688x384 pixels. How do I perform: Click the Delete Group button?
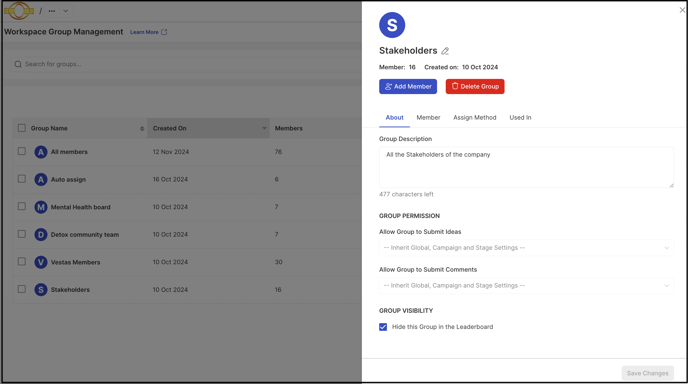click(x=475, y=86)
